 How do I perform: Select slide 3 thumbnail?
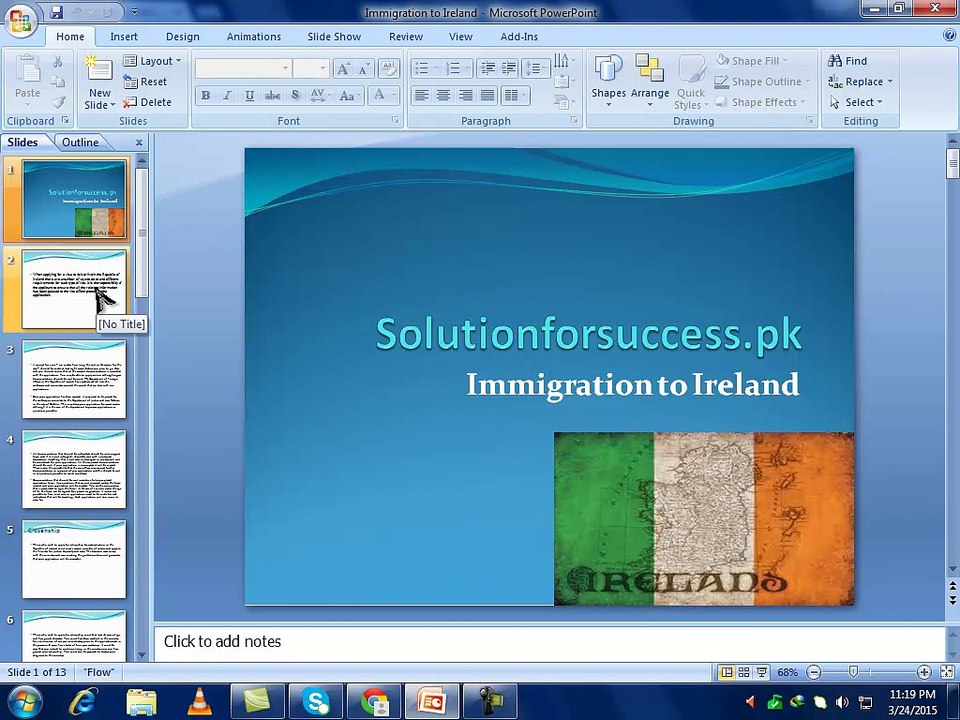74,380
